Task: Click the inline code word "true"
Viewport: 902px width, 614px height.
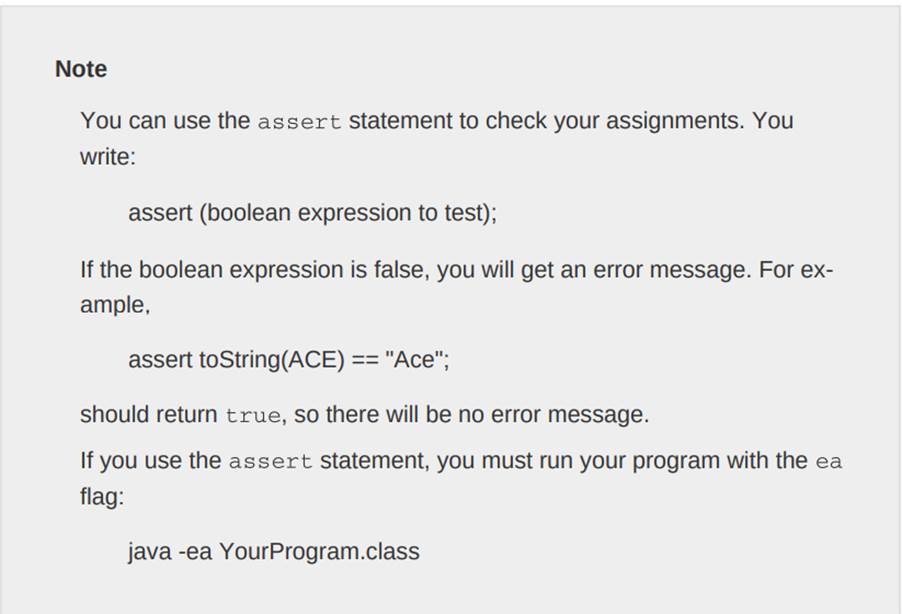Action: pyautogui.click(x=253, y=416)
